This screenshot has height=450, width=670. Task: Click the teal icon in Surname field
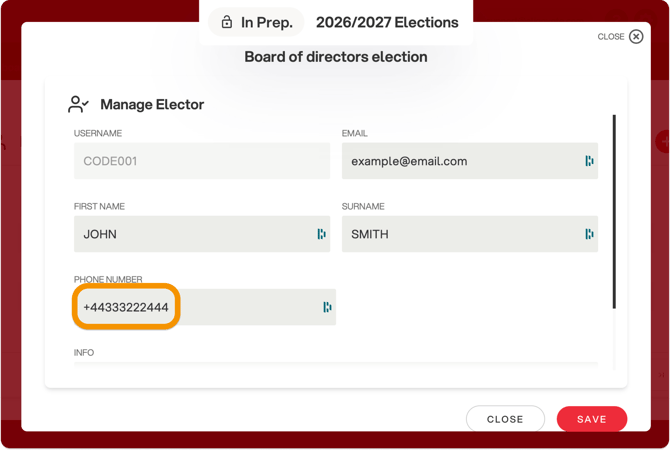[589, 234]
